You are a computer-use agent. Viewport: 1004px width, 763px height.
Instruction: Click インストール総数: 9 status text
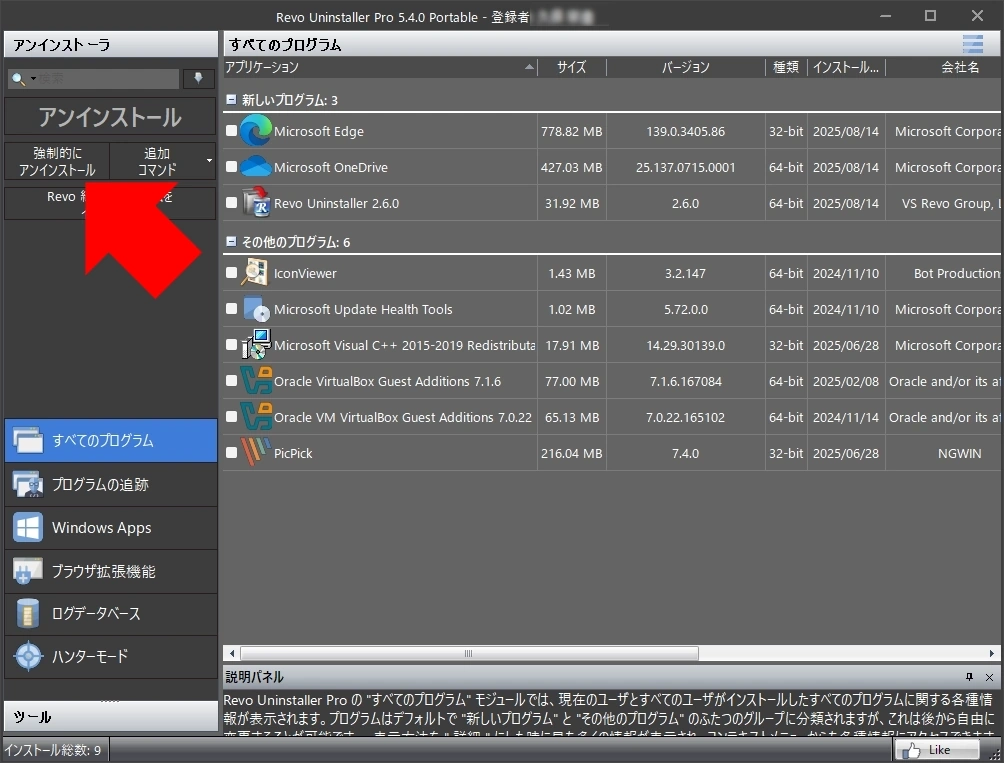[x=53, y=750]
